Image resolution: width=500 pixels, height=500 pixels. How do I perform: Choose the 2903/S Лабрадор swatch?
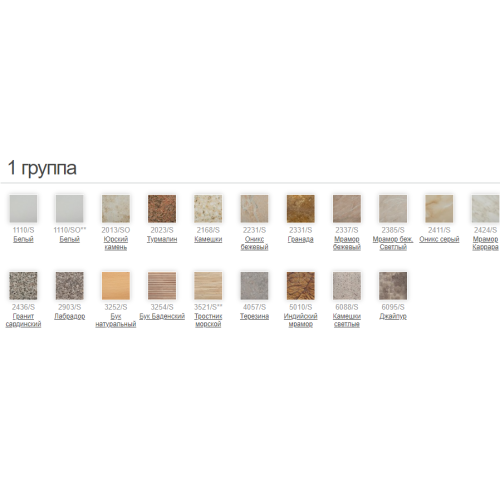pos(70,286)
